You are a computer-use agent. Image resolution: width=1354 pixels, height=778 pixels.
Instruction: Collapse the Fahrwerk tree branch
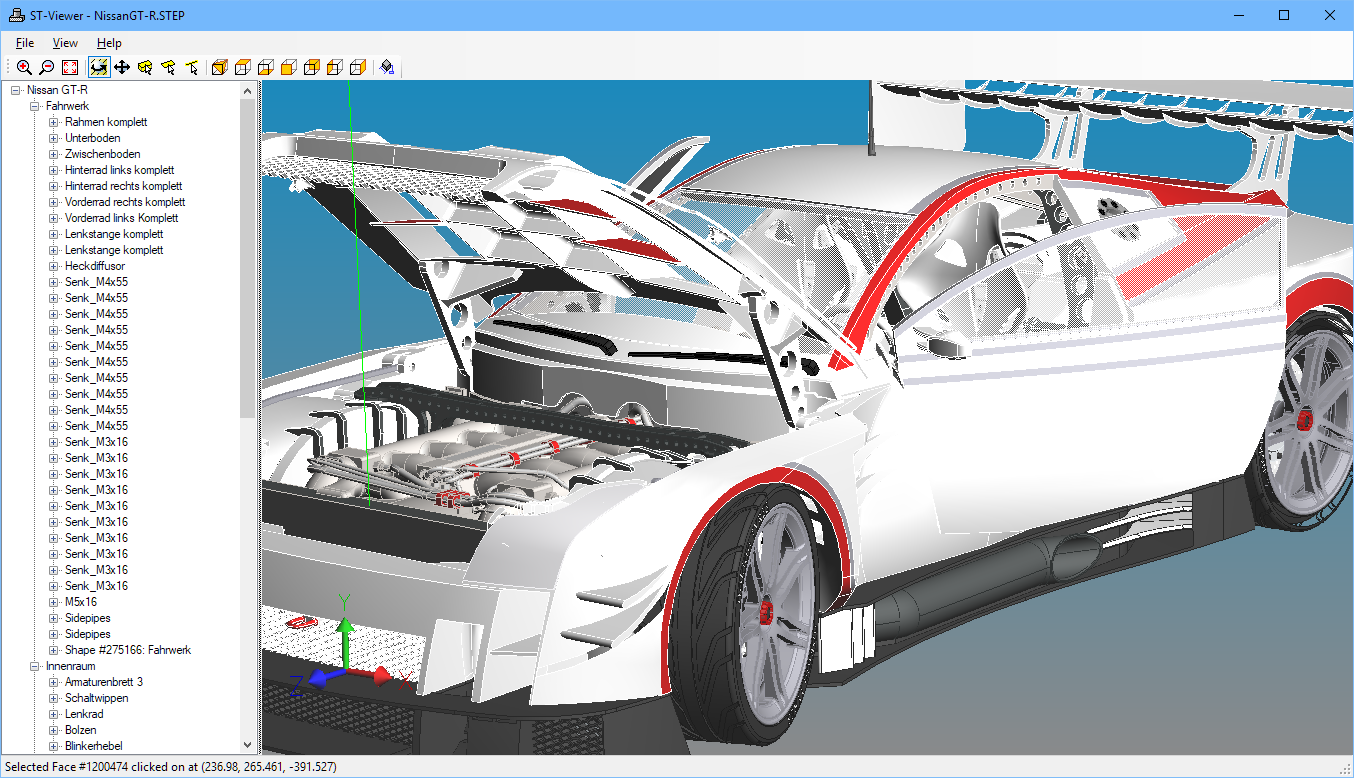pos(34,106)
